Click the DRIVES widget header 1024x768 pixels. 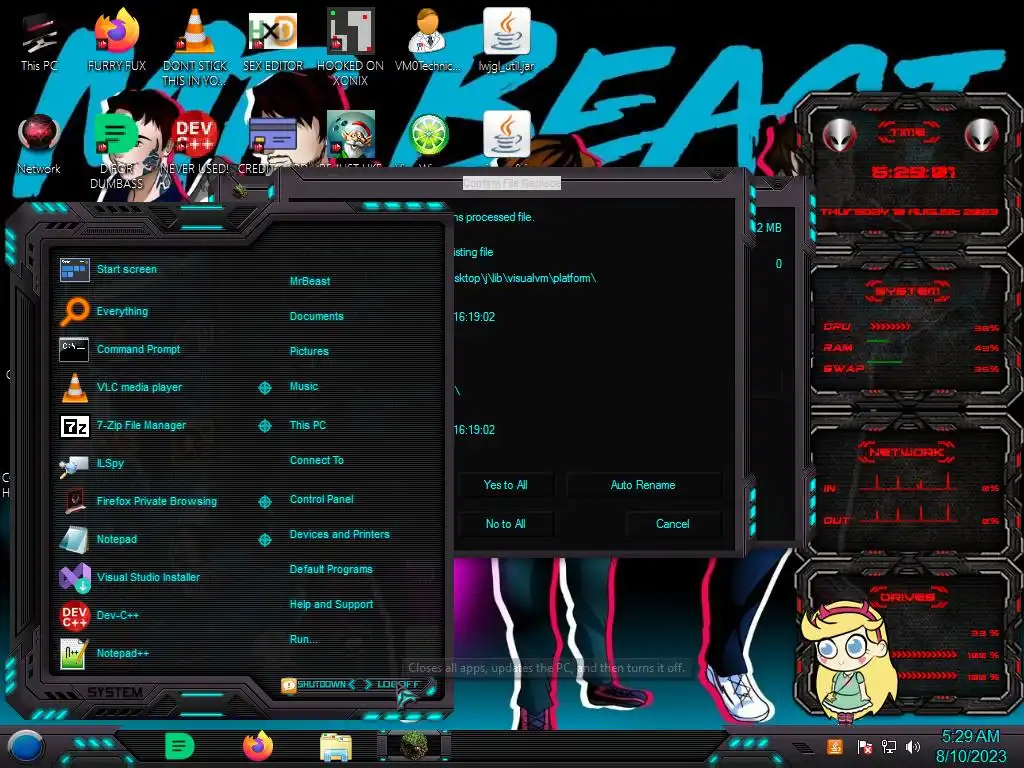coord(908,597)
